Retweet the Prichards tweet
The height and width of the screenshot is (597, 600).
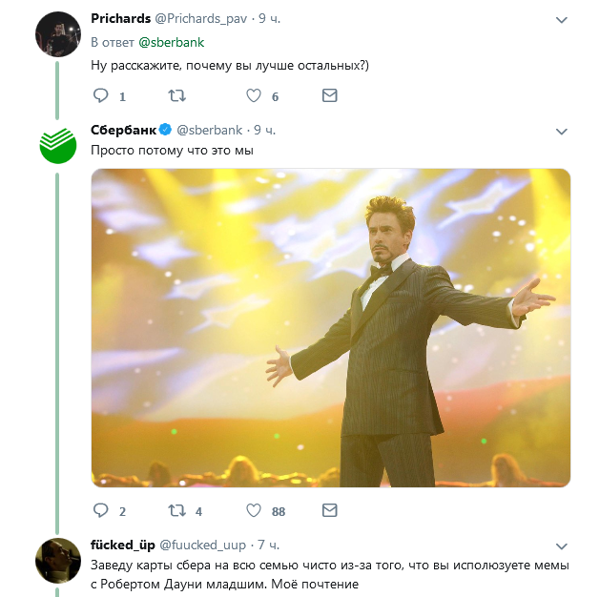(x=177, y=96)
